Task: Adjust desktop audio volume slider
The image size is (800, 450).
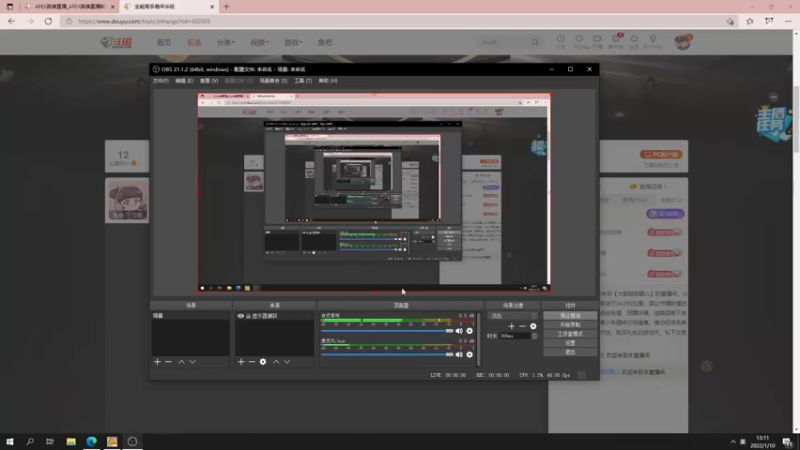Action: pyautogui.click(x=387, y=331)
